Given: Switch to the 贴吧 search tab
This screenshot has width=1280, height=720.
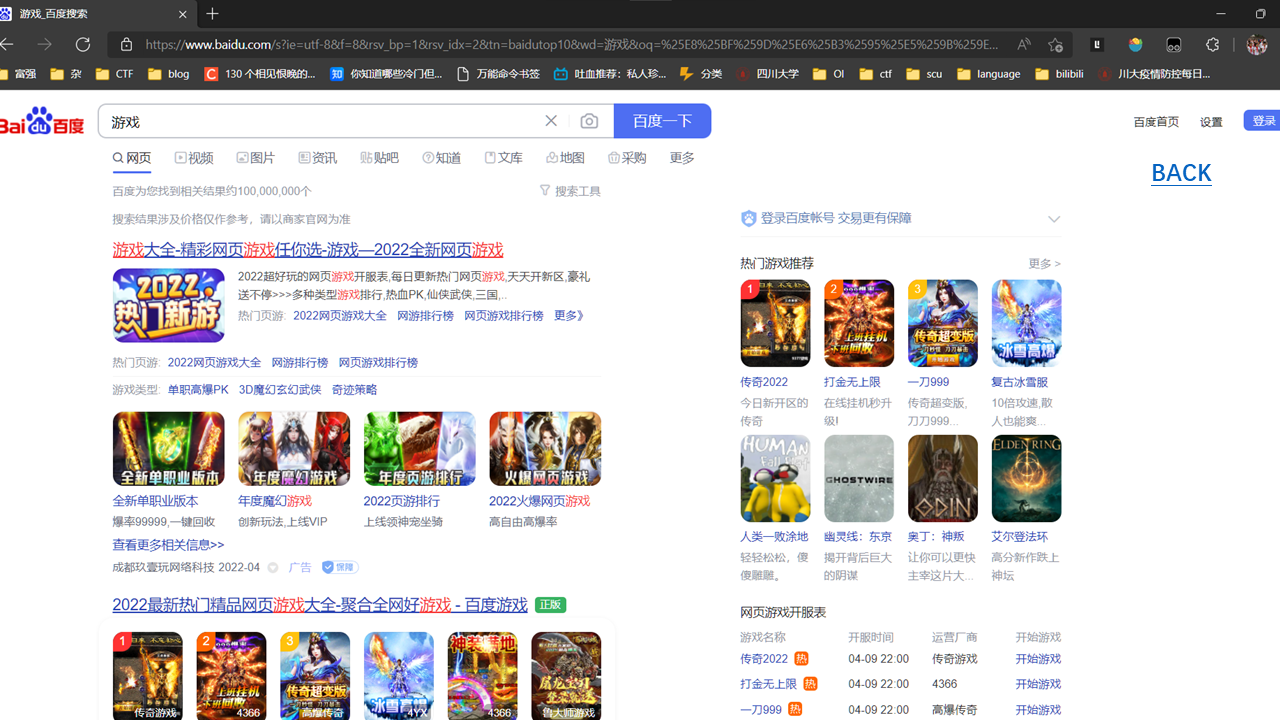Looking at the screenshot, I should click(380, 158).
